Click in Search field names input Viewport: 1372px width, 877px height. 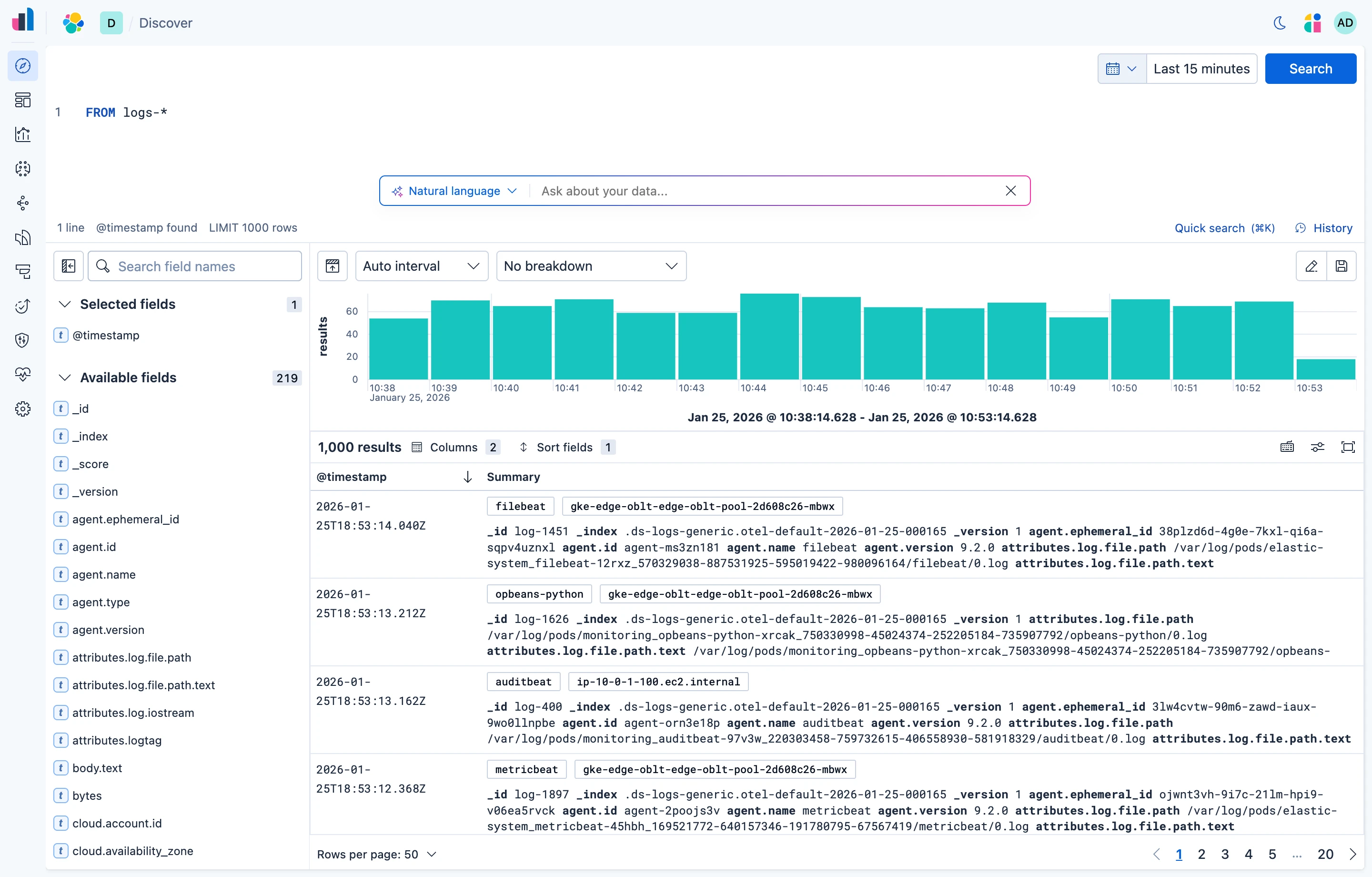tap(195, 266)
